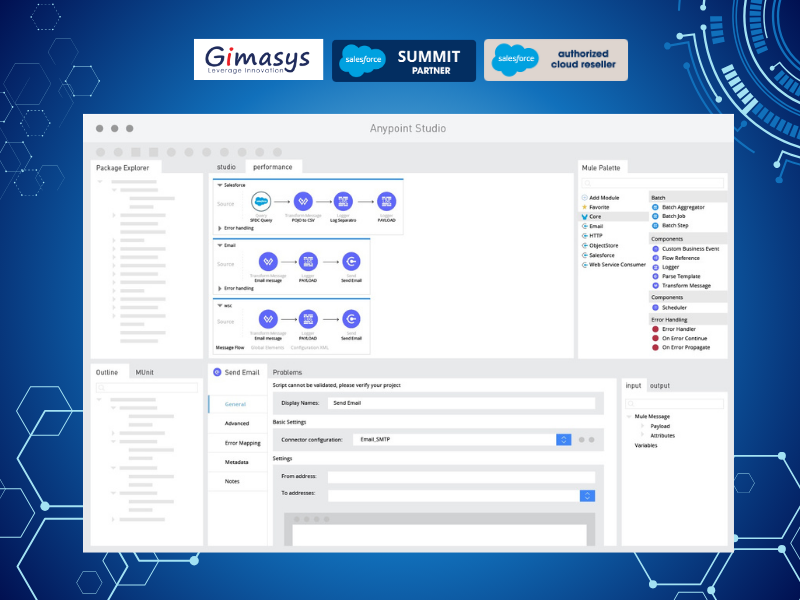Click the SFDC Query Salesforce node

pos(262,201)
